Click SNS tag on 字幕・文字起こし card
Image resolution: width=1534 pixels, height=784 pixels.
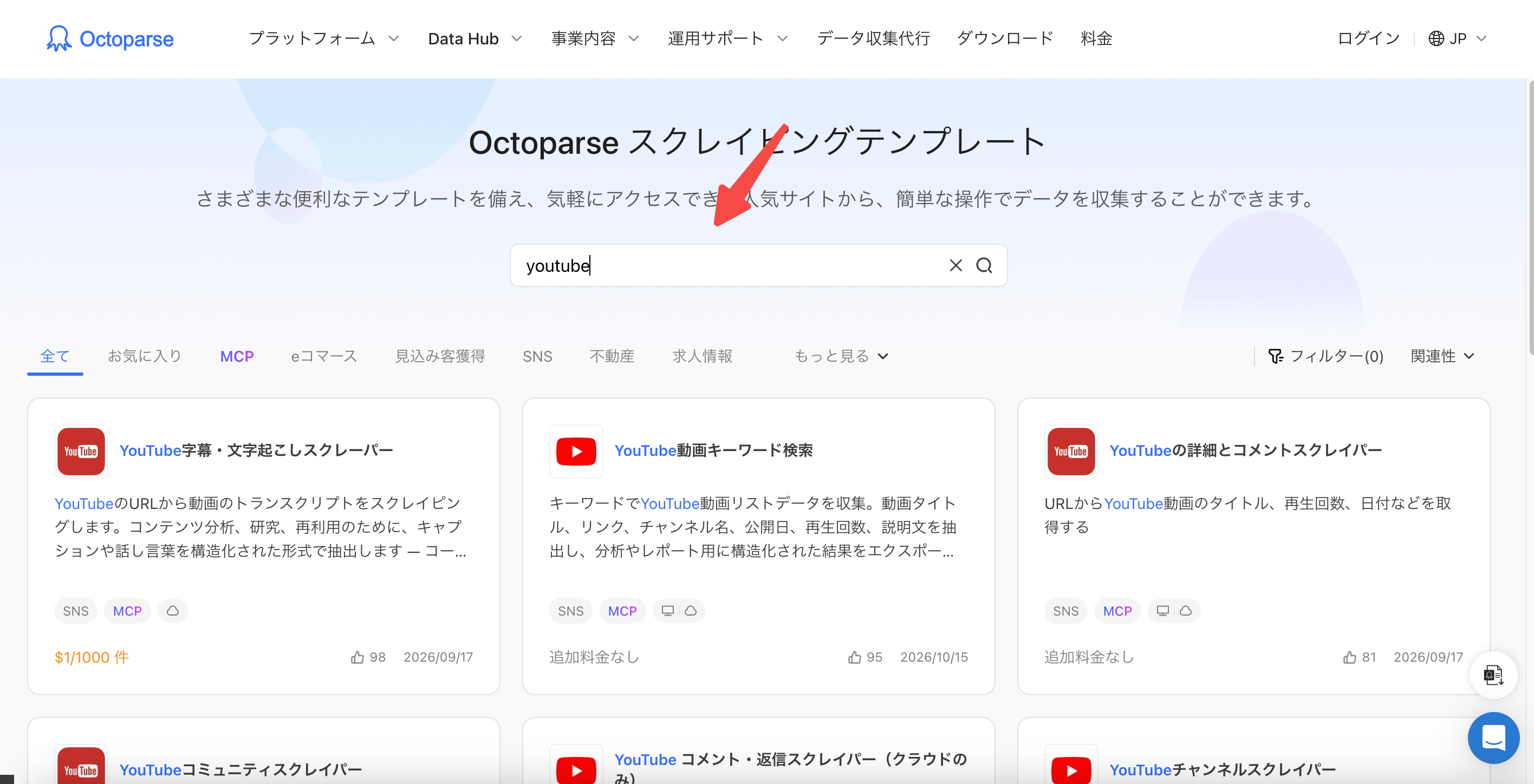(76, 611)
